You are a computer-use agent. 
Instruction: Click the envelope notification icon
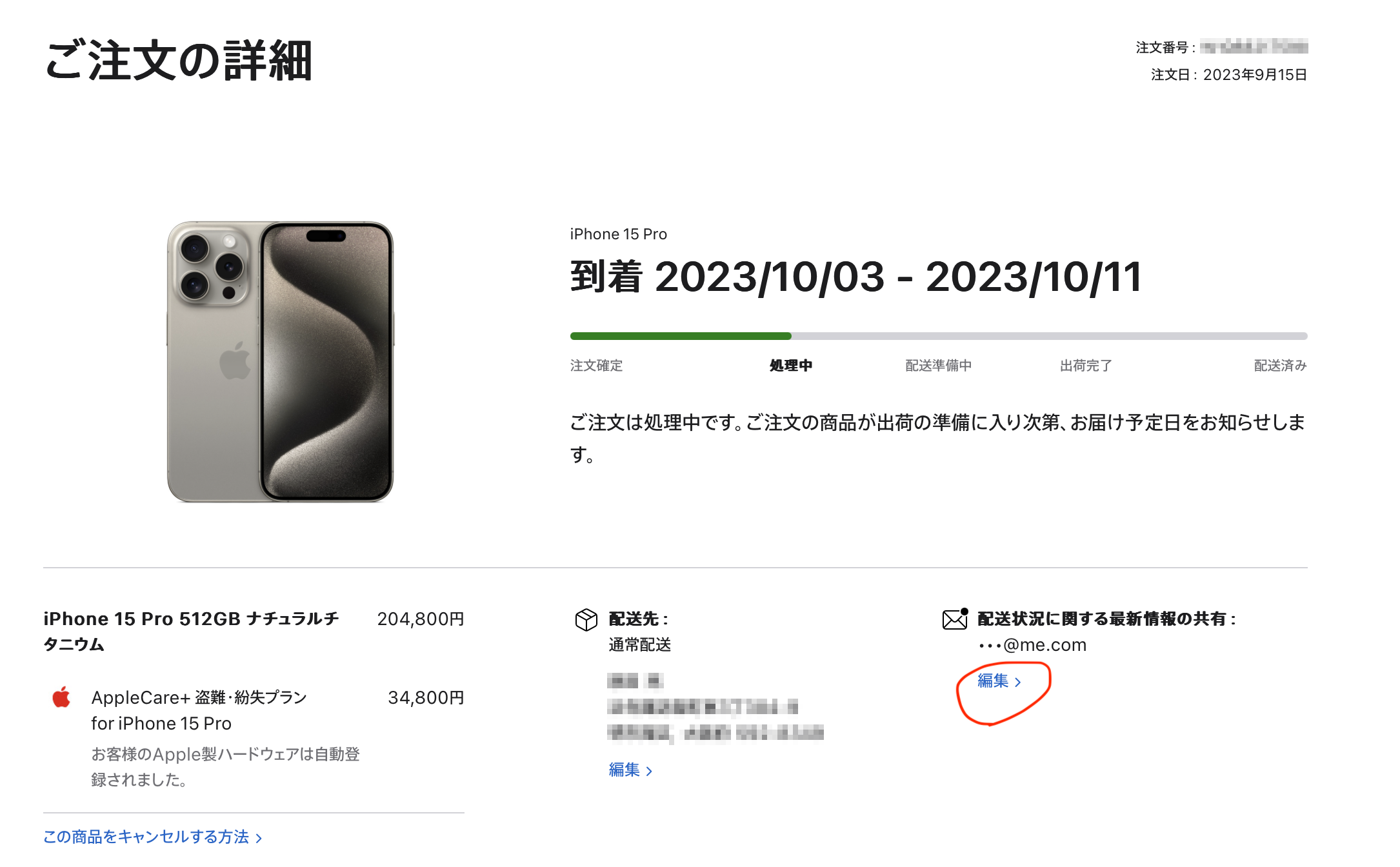coord(955,619)
